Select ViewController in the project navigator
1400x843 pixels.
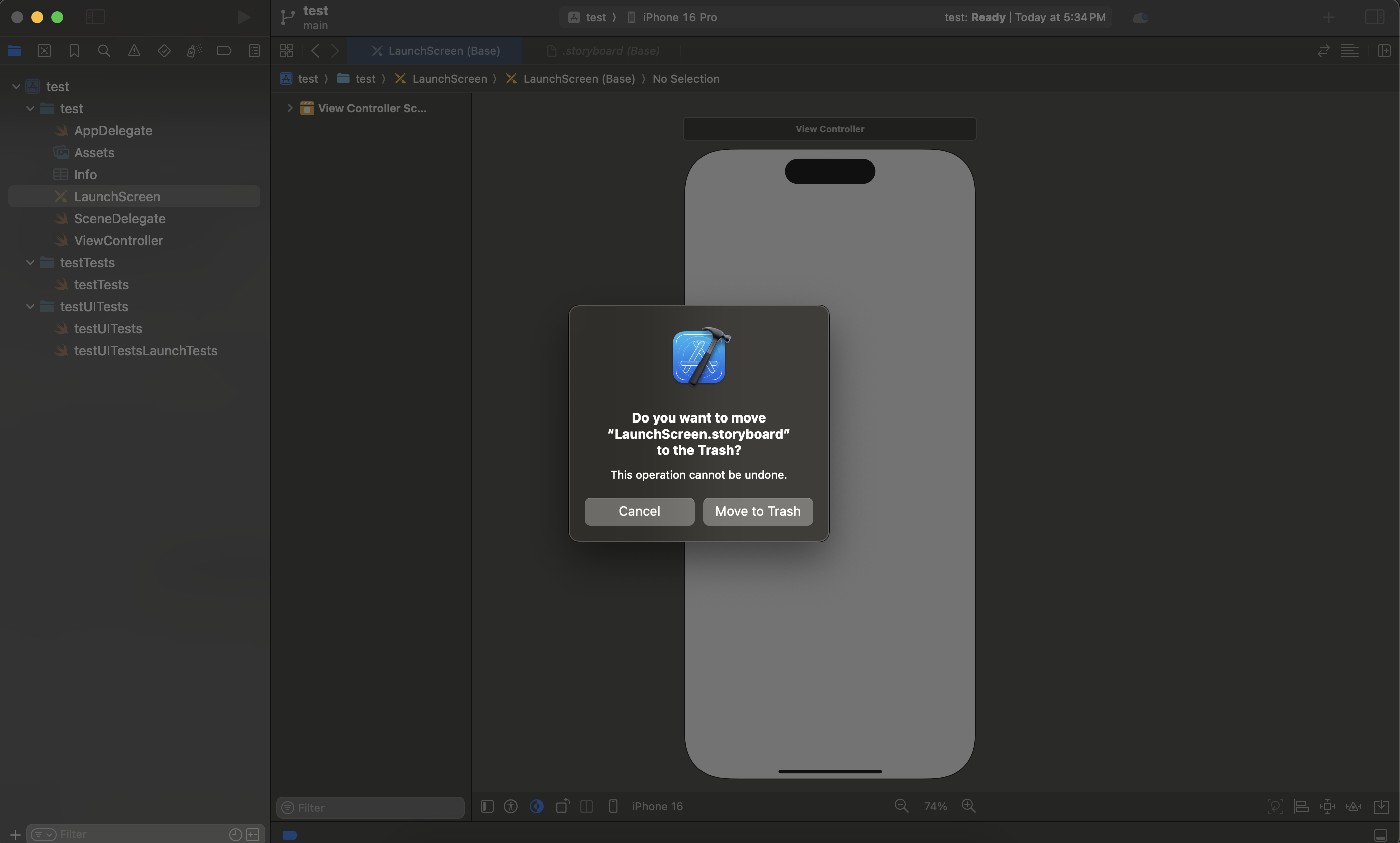pyautogui.click(x=118, y=241)
